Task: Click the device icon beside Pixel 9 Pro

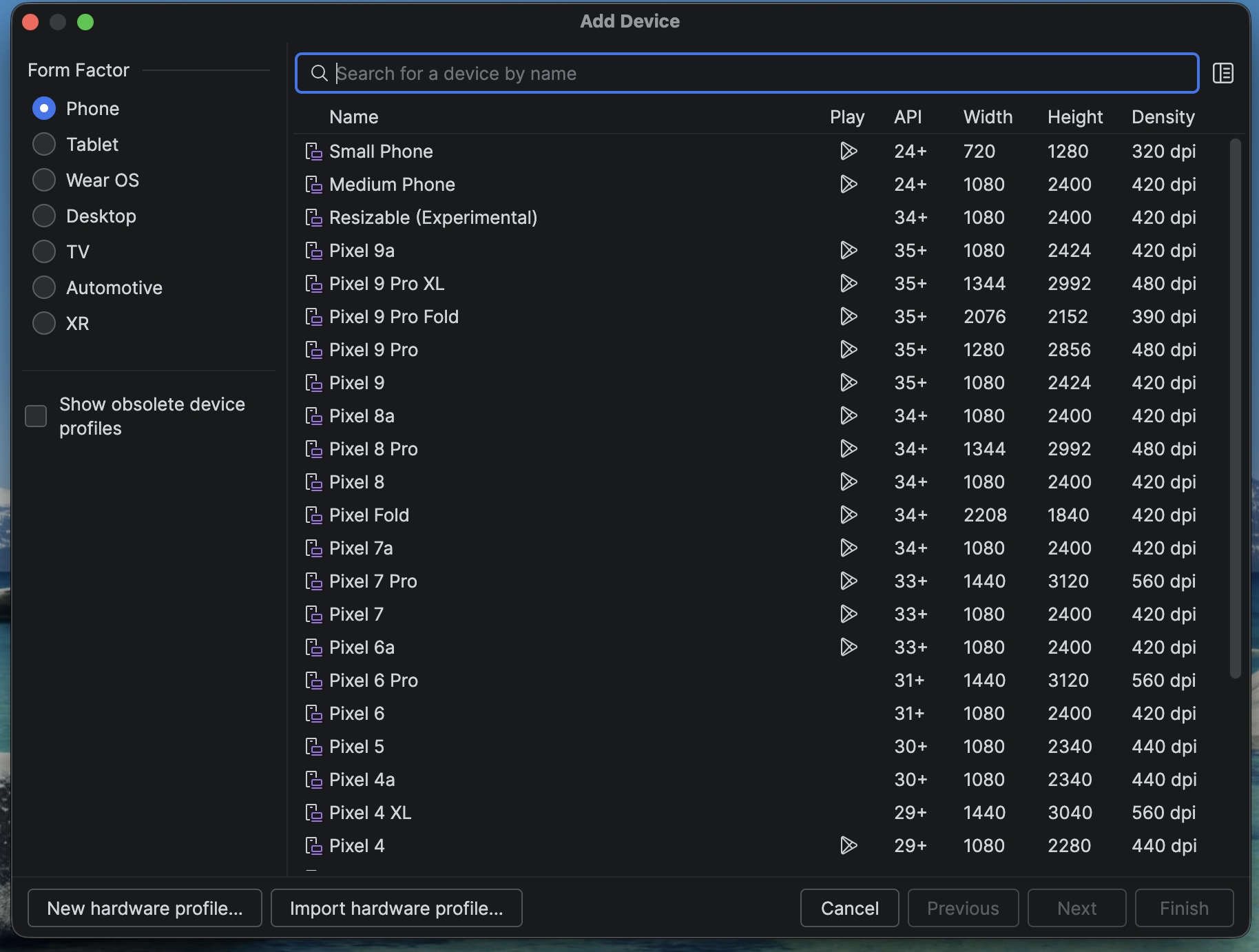Action: point(313,350)
